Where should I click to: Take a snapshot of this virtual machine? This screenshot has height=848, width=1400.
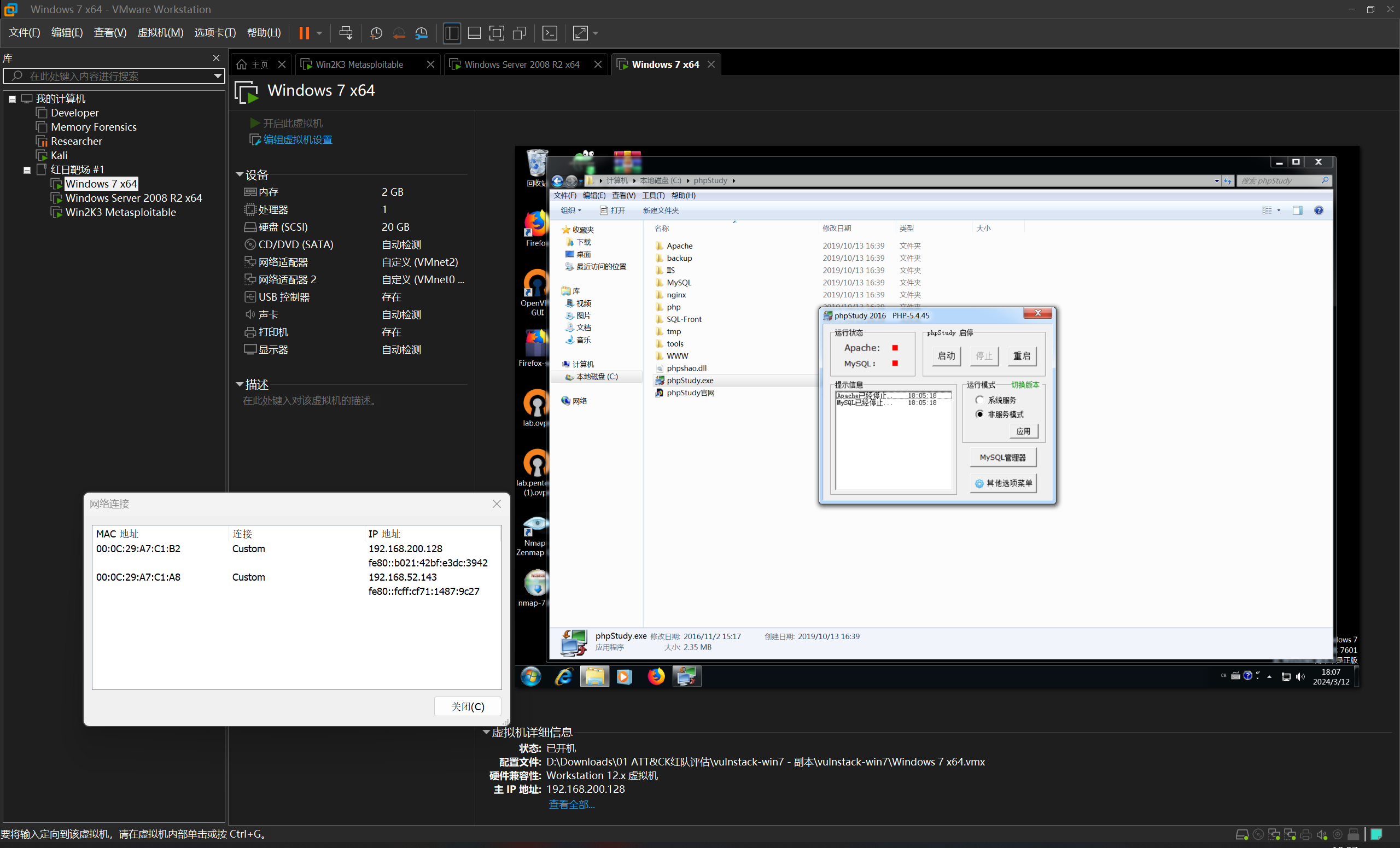click(376, 33)
